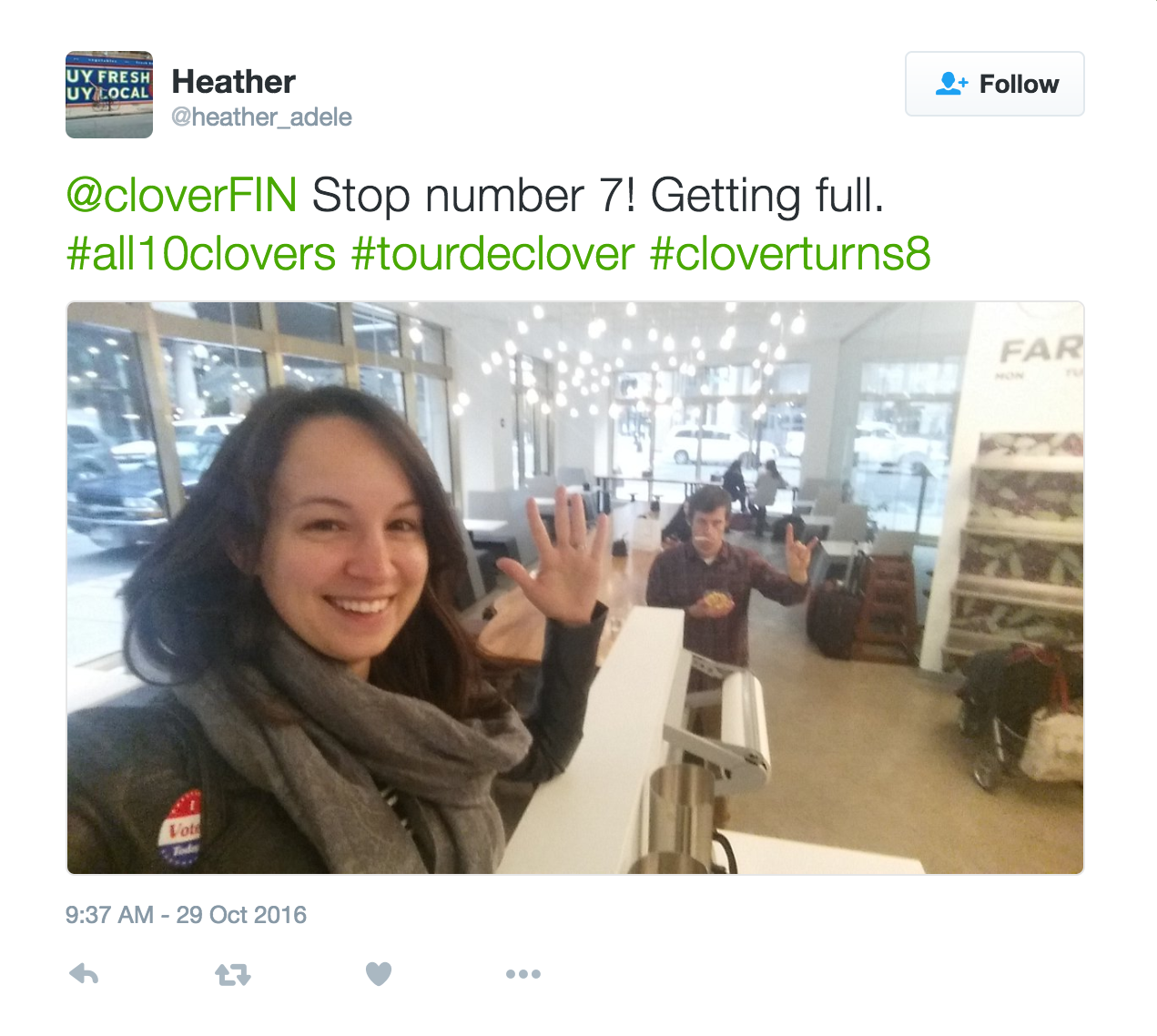1157x1036 pixels.
Task: Click the add-person icon in Follow button
Action: [951, 84]
